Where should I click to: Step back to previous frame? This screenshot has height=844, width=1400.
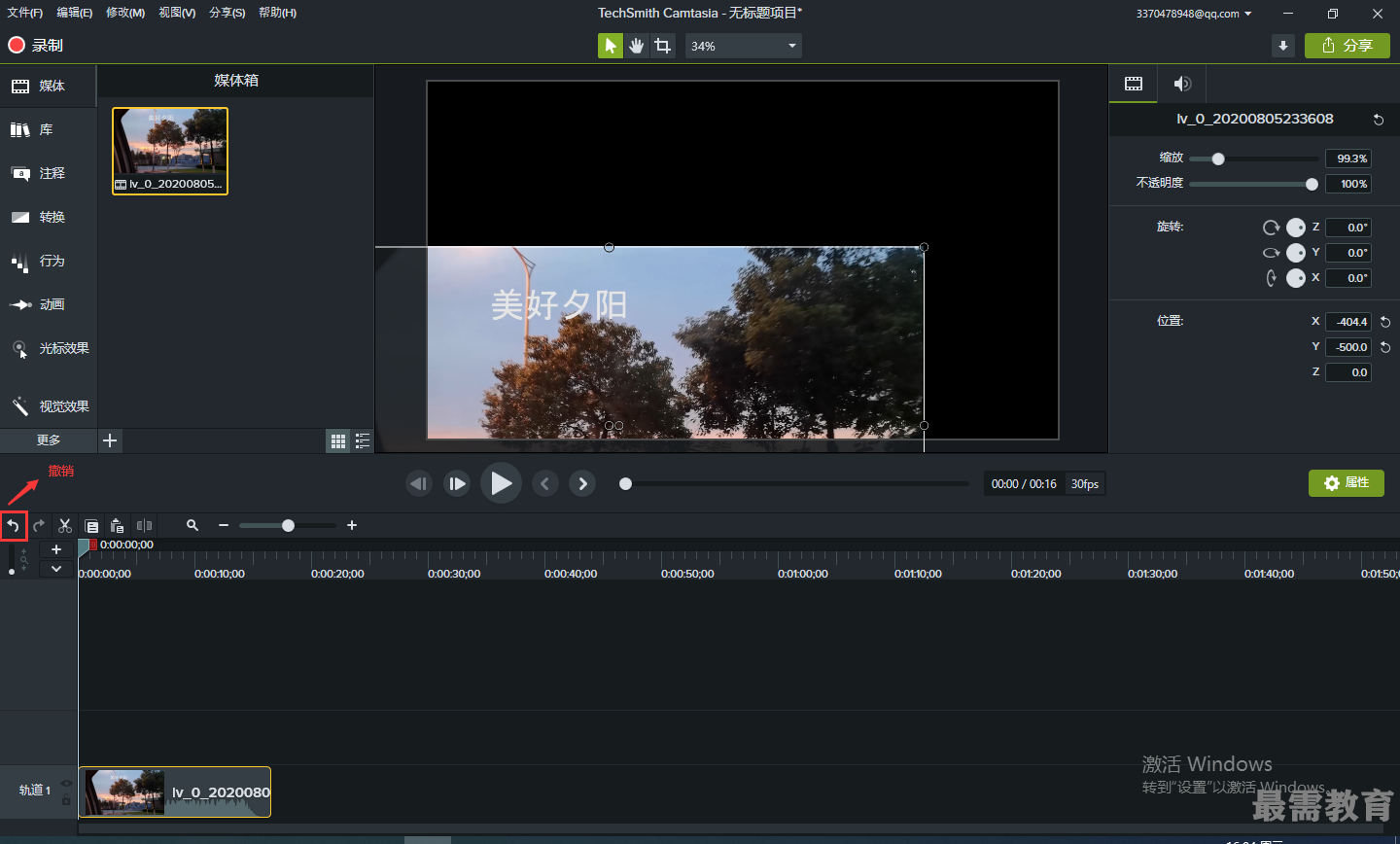(419, 483)
